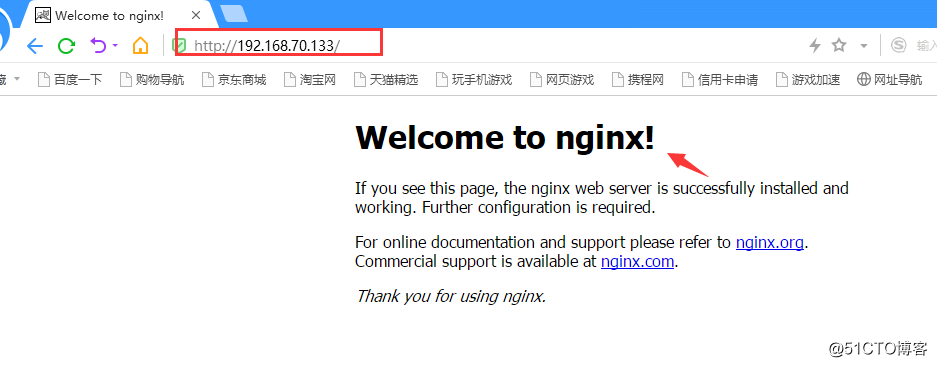Click the Welcome to nginx! heading
Image resolution: width=937 pixels, height=367 pixels.
pos(505,138)
